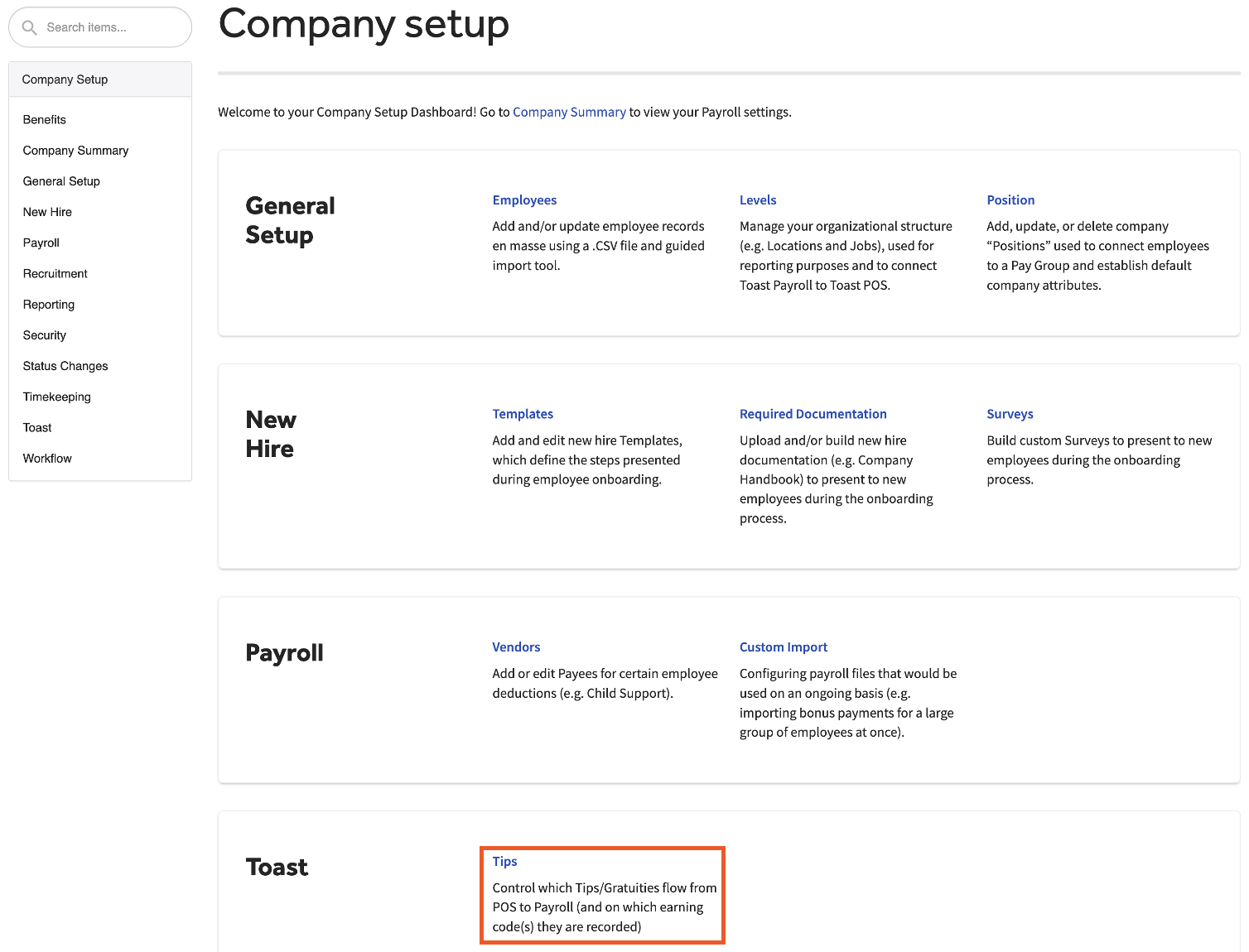Open the highlighted Tips settings
1249x952 pixels.
[504, 861]
